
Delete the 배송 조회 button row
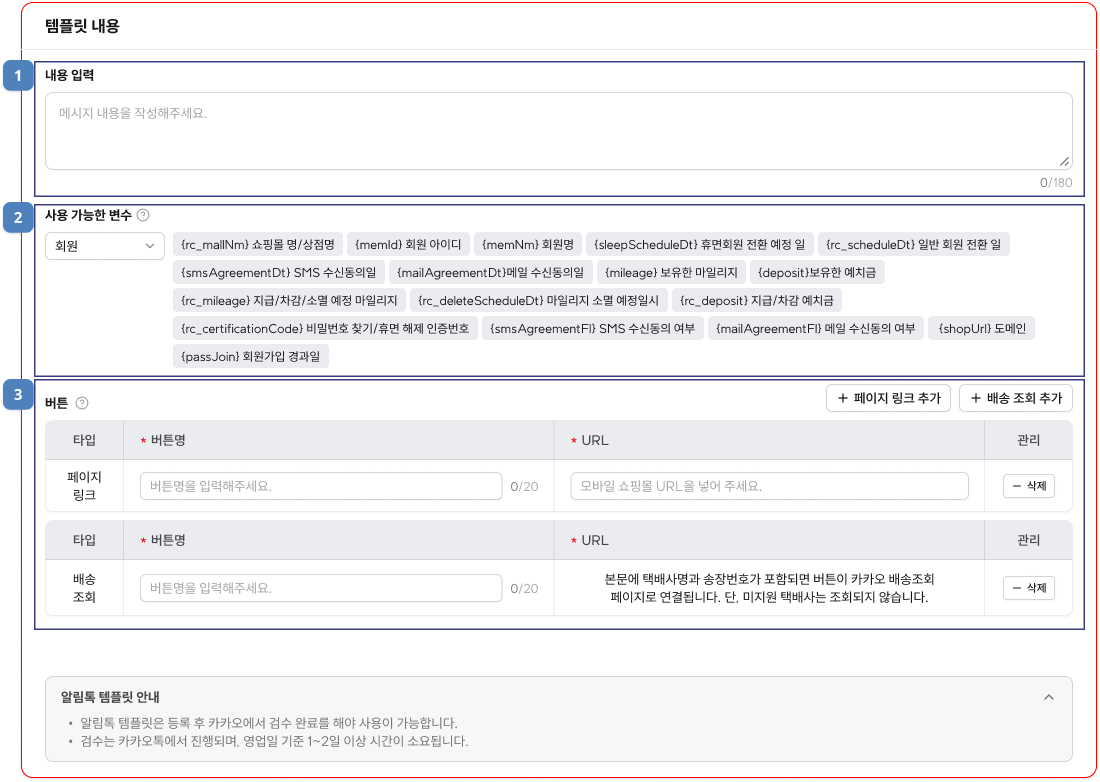click(x=1028, y=588)
